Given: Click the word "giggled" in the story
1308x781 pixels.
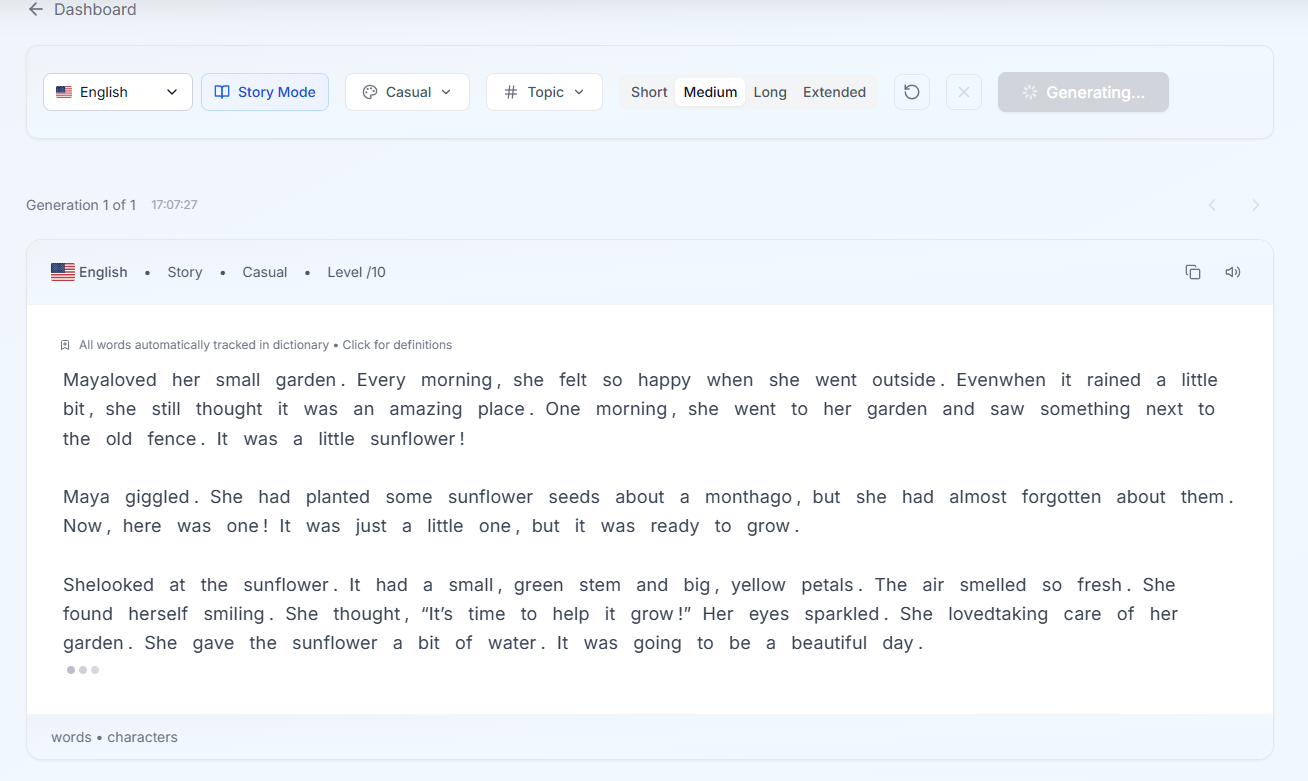Looking at the screenshot, I should pyautogui.click(x=157, y=497).
